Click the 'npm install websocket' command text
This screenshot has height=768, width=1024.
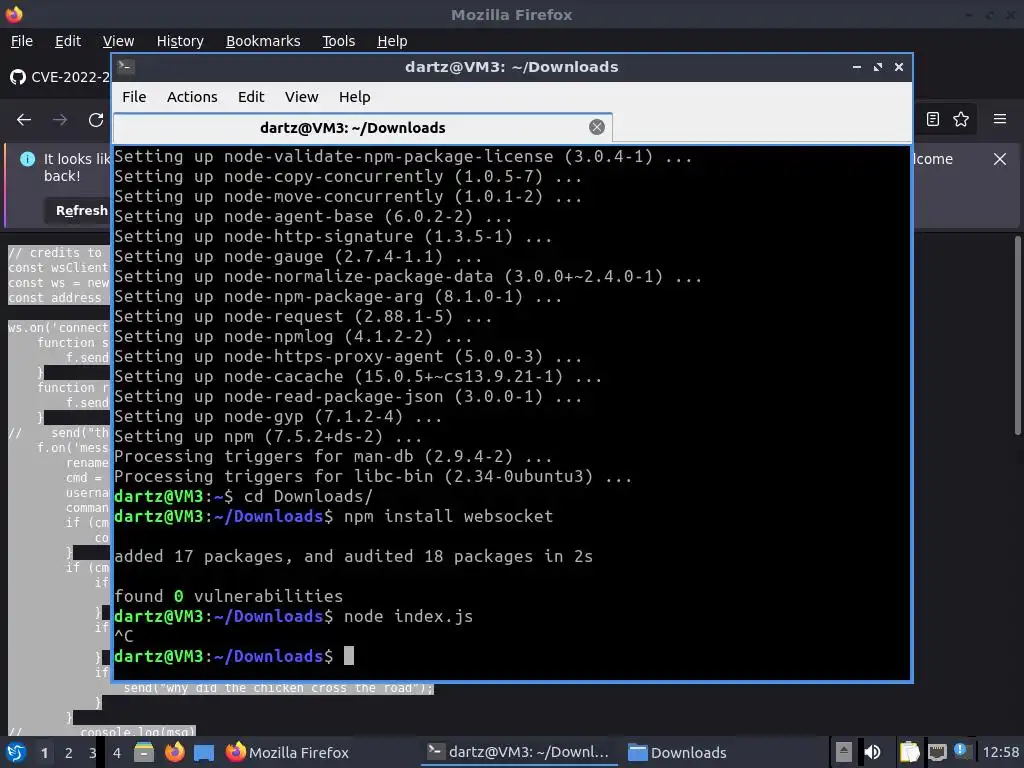coord(448,516)
